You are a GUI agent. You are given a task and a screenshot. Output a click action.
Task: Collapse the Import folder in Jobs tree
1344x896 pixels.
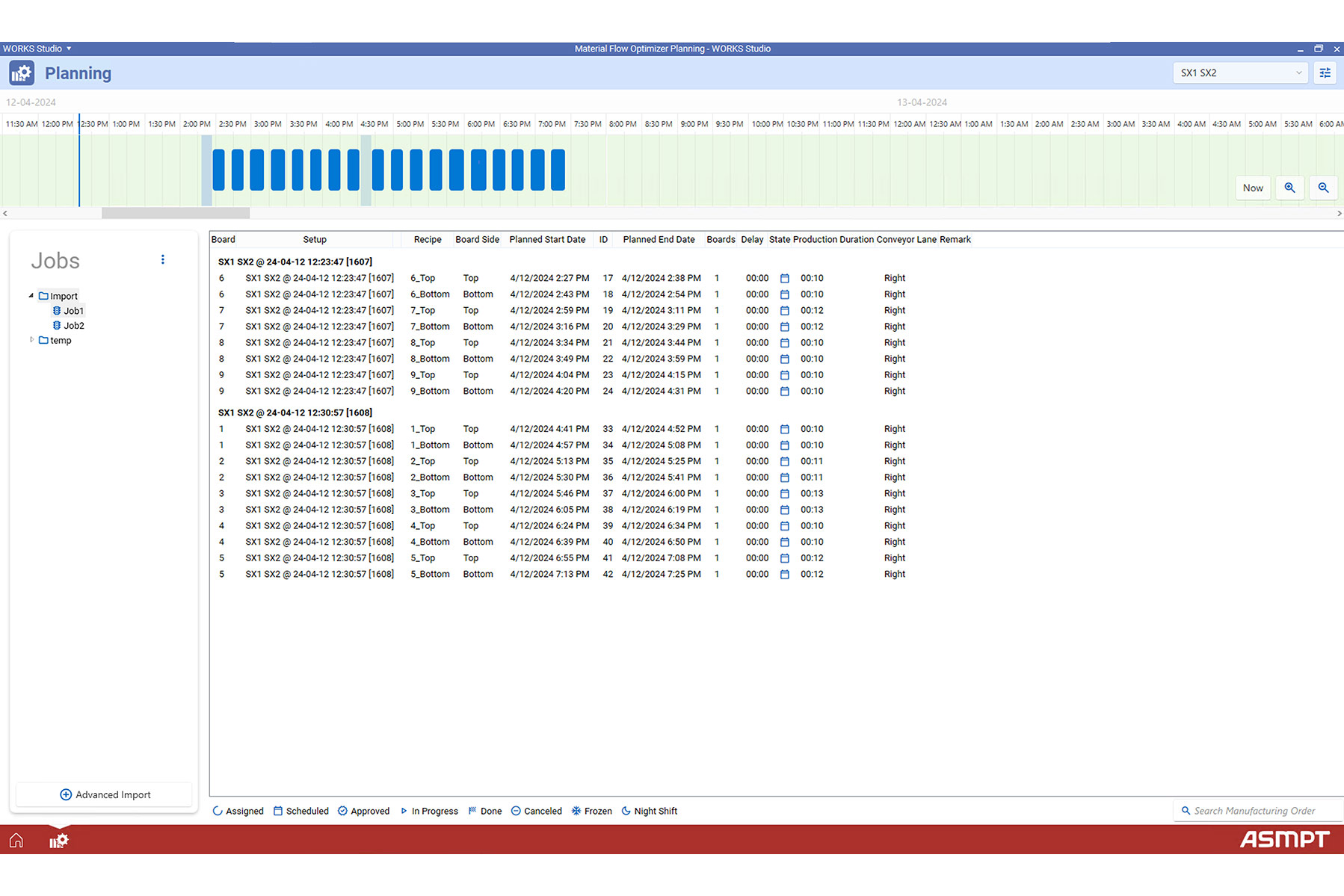click(x=31, y=296)
